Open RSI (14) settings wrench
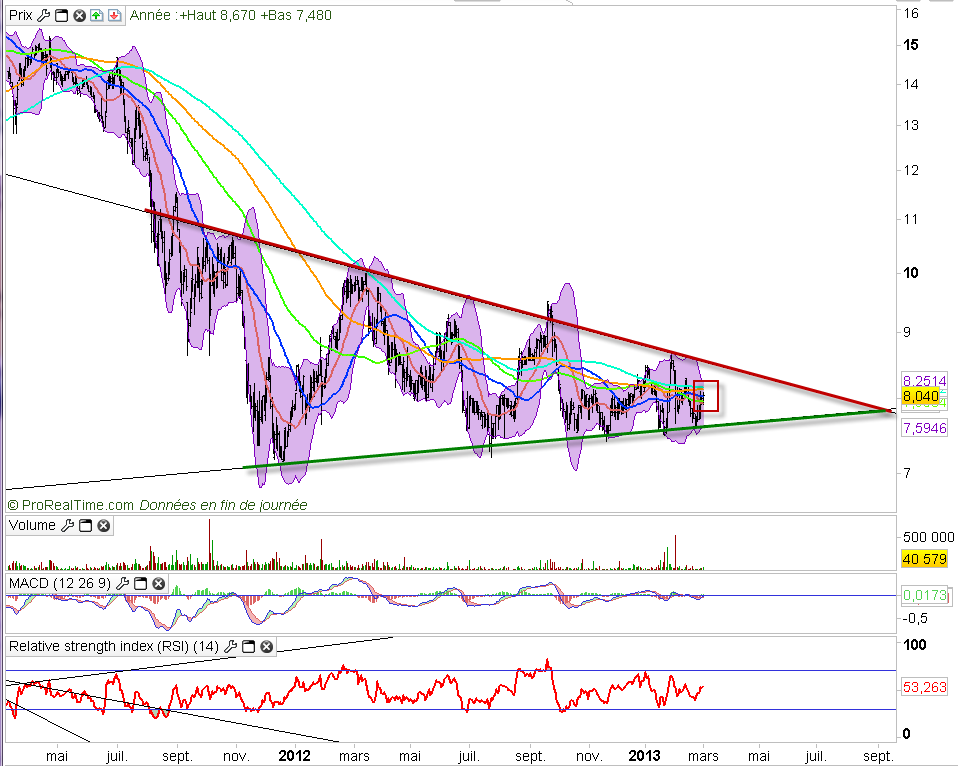Image resolution: width=960 pixels, height=766 pixels. [x=231, y=647]
